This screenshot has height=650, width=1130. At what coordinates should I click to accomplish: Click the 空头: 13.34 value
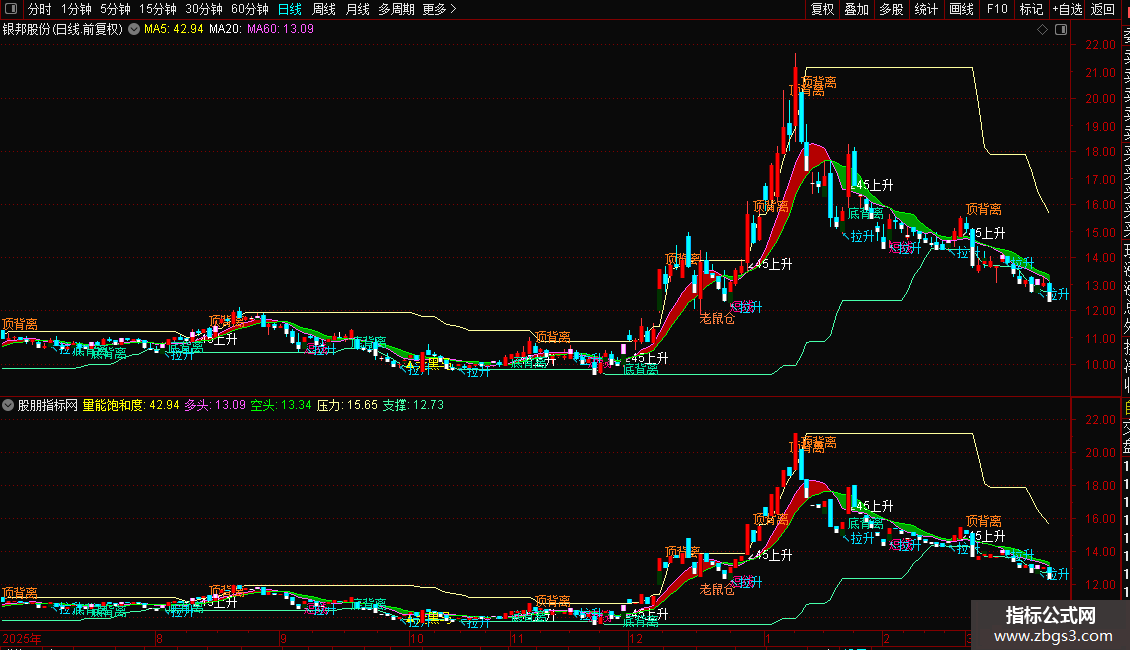pyautogui.click(x=281, y=405)
